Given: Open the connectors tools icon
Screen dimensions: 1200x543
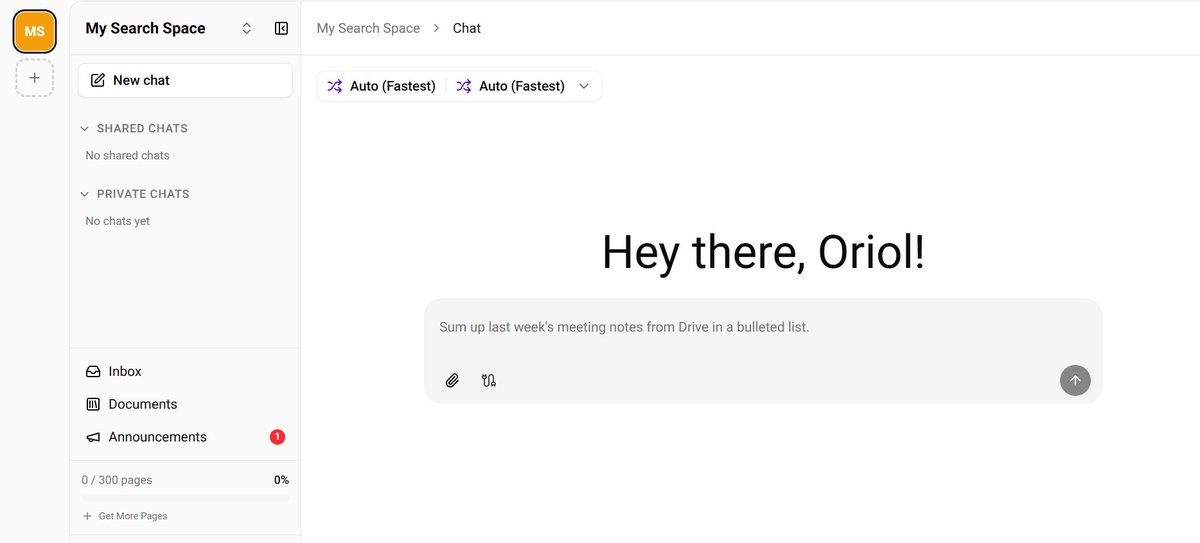Looking at the screenshot, I should click(x=489, y=380).
